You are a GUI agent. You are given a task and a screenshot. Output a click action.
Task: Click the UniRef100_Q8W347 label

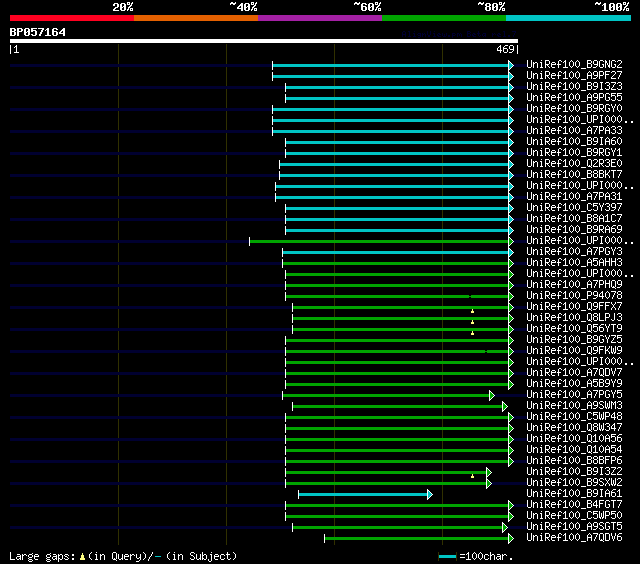[574, 428]
